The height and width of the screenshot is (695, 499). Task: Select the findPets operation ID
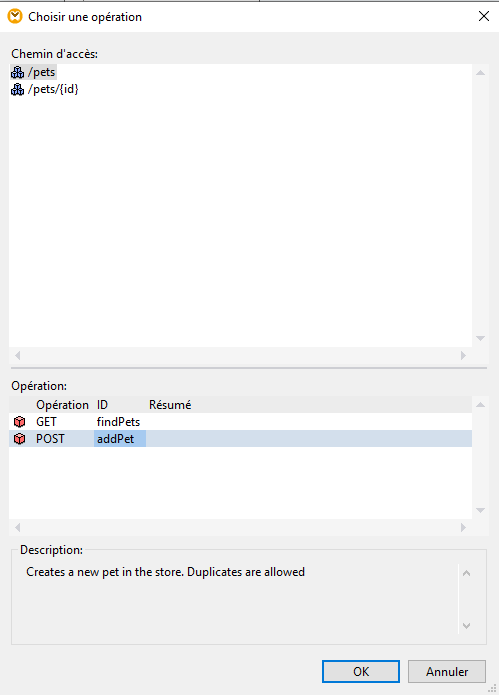pyautogui.click(x=118, y=422)
